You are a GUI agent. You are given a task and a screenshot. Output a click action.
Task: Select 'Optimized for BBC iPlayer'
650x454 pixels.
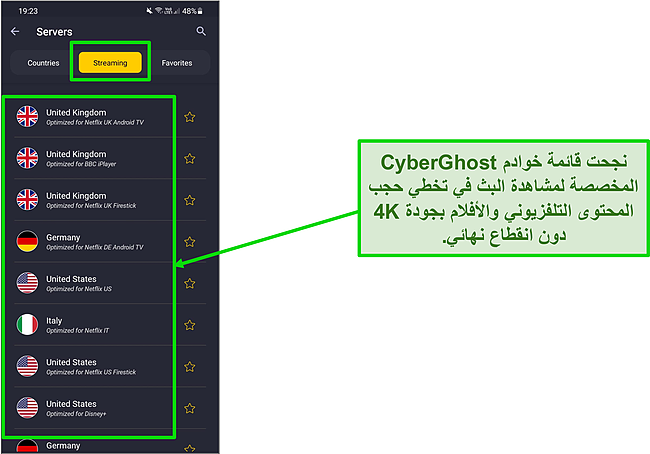[81, 164]
